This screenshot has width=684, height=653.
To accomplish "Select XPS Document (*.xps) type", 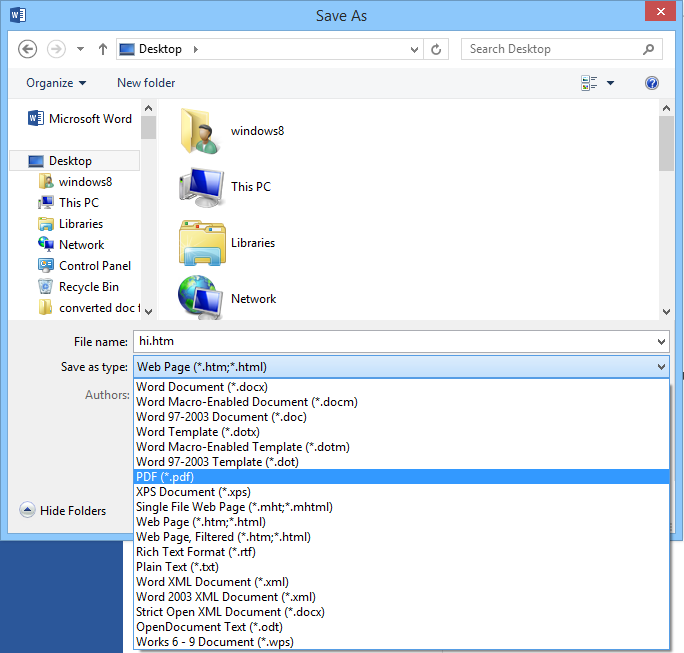I will coord(401,492).
